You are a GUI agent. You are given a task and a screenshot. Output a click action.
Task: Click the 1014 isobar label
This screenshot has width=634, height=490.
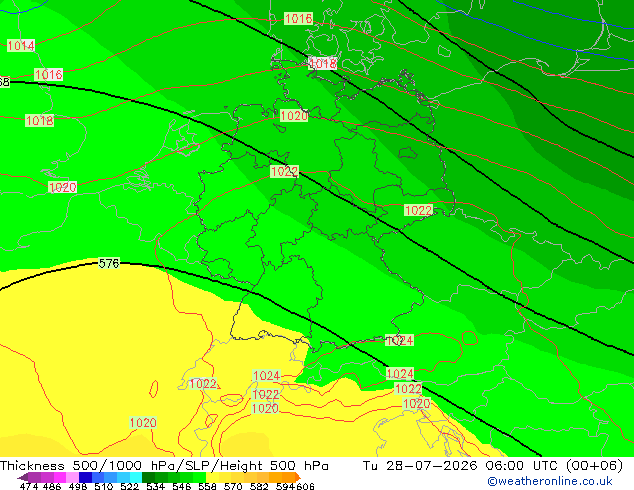coord(21,45)
